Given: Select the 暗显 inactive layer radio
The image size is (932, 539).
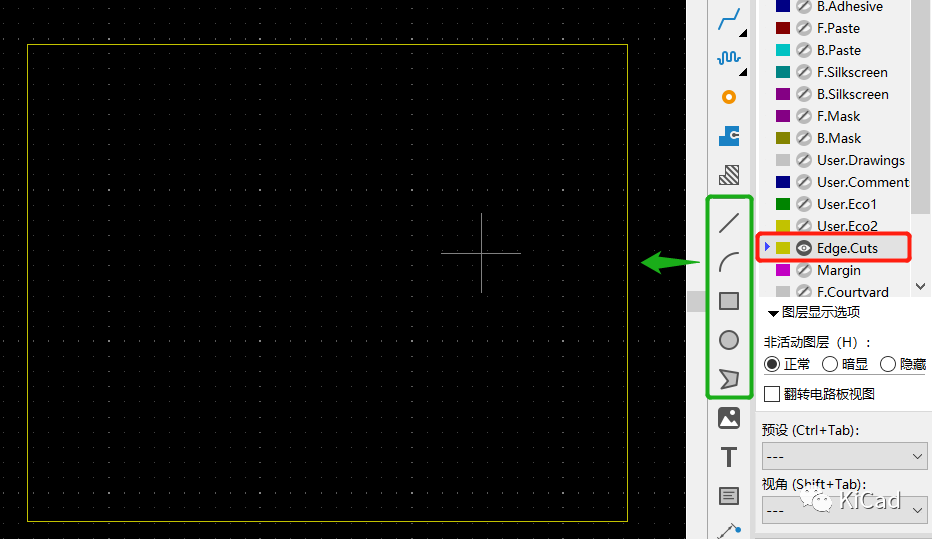Looking at the screenshot, I should click(830, 364).
